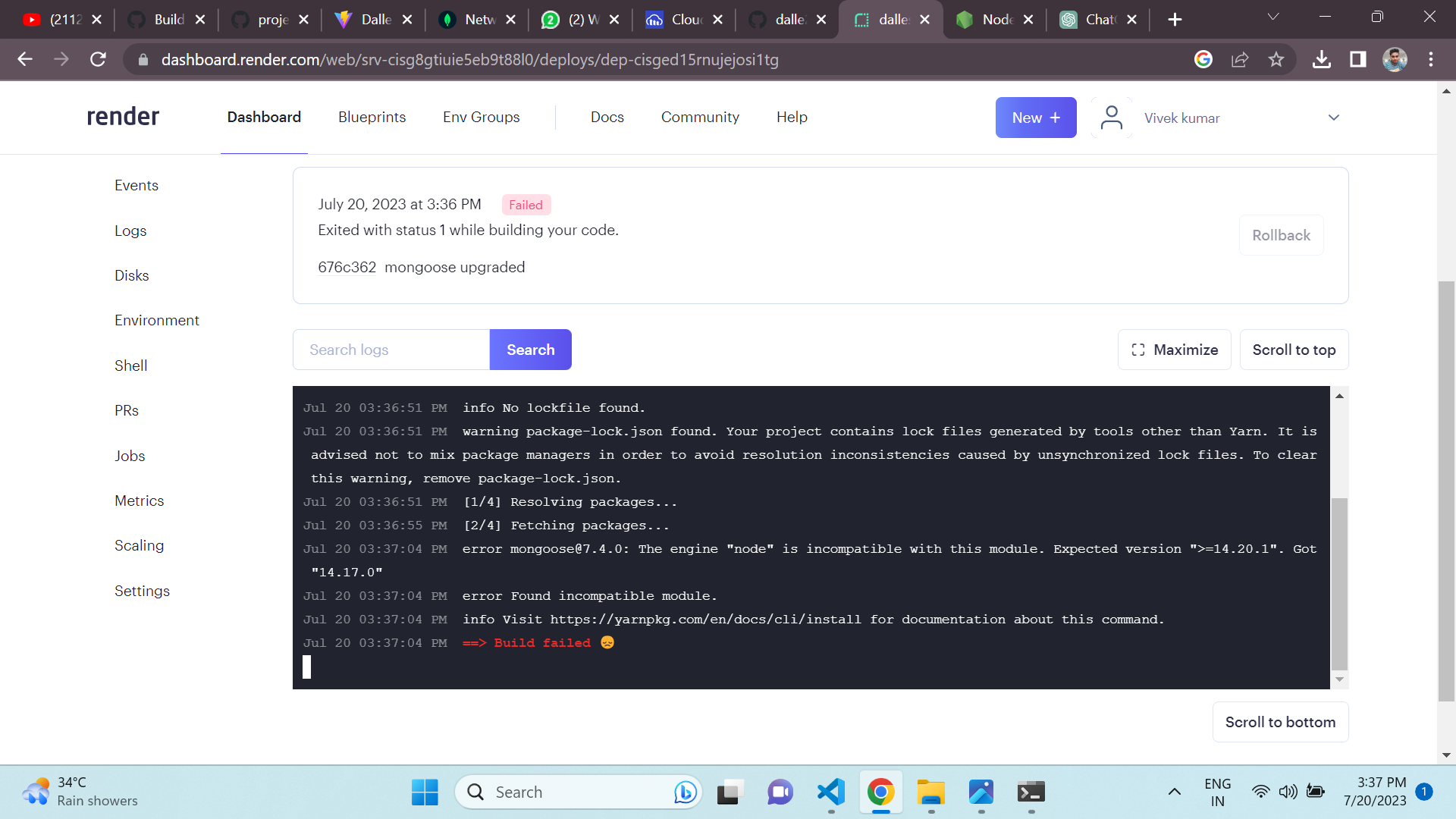This screenshot has width=1456, height=819.
Task: Click Scroll to bottom
Action: [x=1280, y=722]
